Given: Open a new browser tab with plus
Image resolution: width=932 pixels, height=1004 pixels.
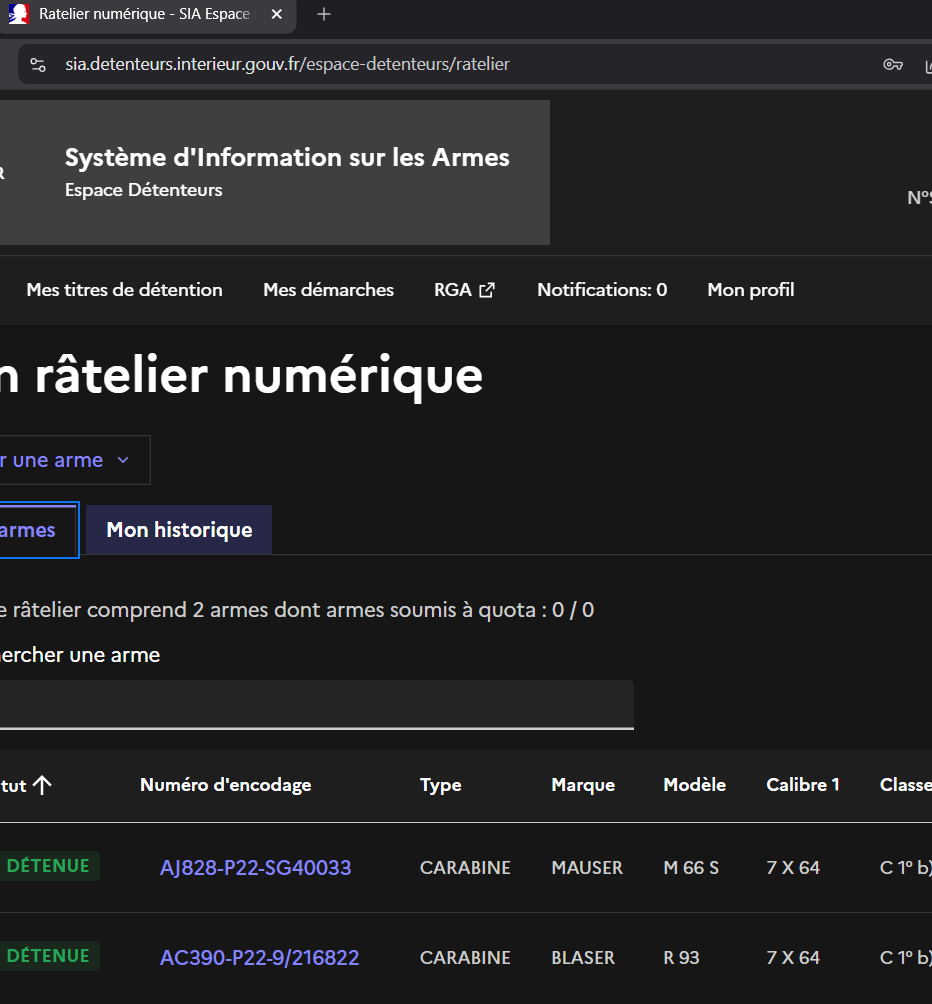Looking at the screenshot, I should [323, 15].
